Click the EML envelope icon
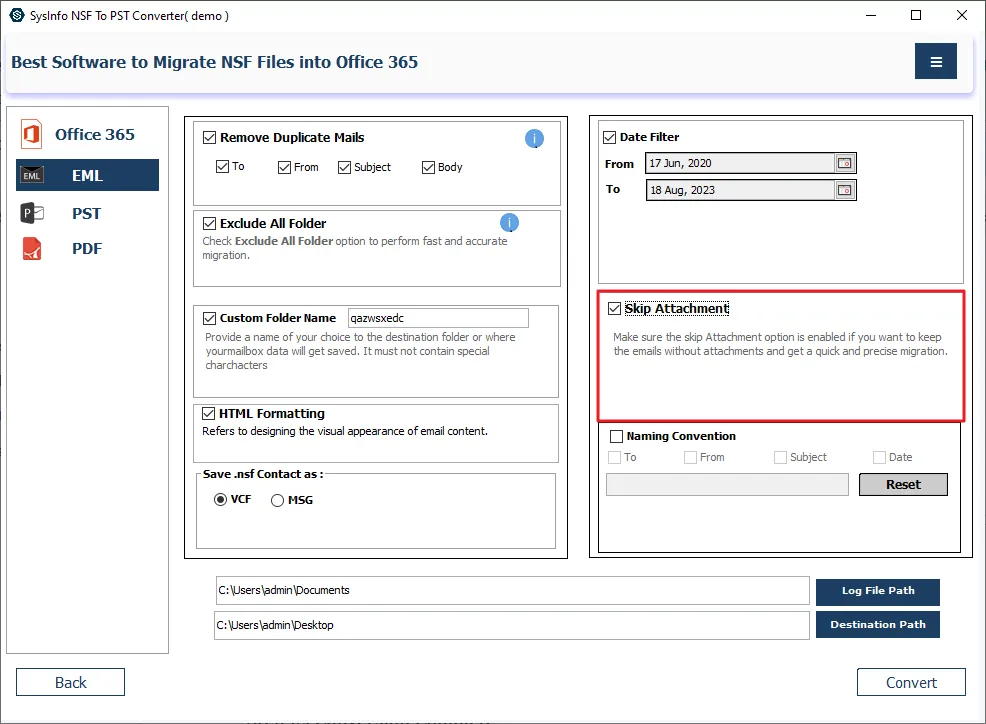Image resolution: width=986 pixels, height=724 pixels. click(32, 176)
